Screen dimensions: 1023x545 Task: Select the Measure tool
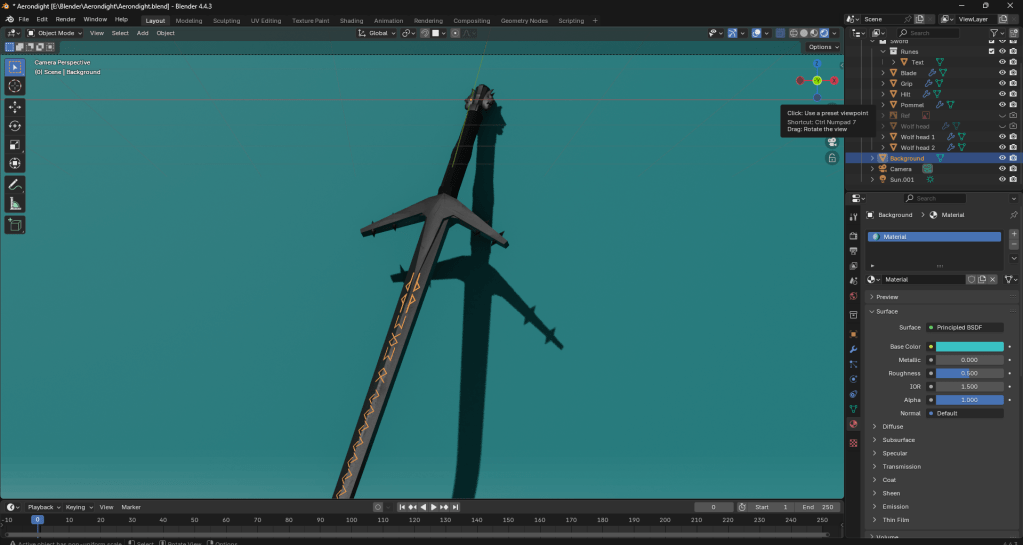pos(15,204)
